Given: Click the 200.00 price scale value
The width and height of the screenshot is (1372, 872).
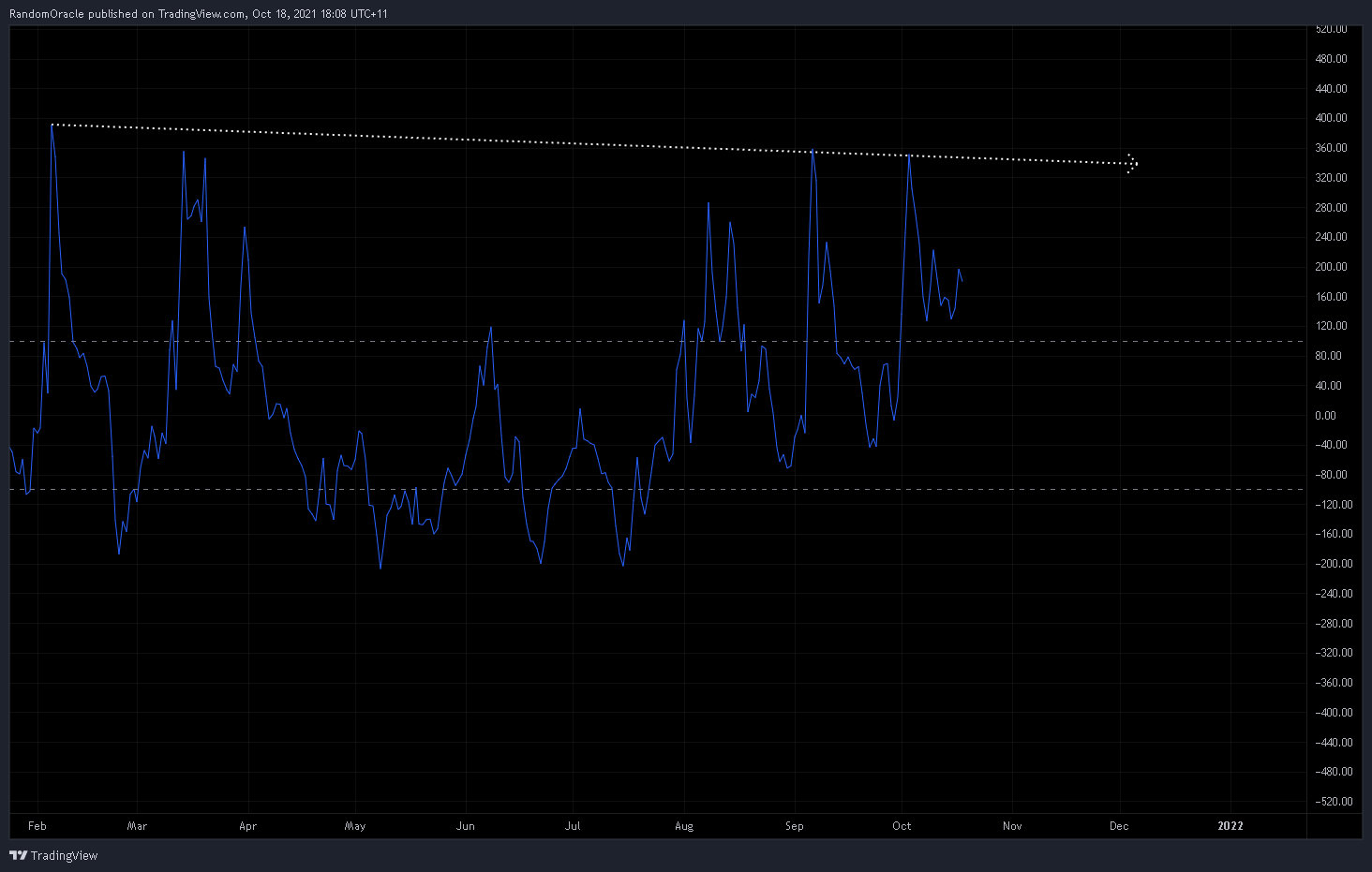Looking at the screenshot, I should point(1331,267).
